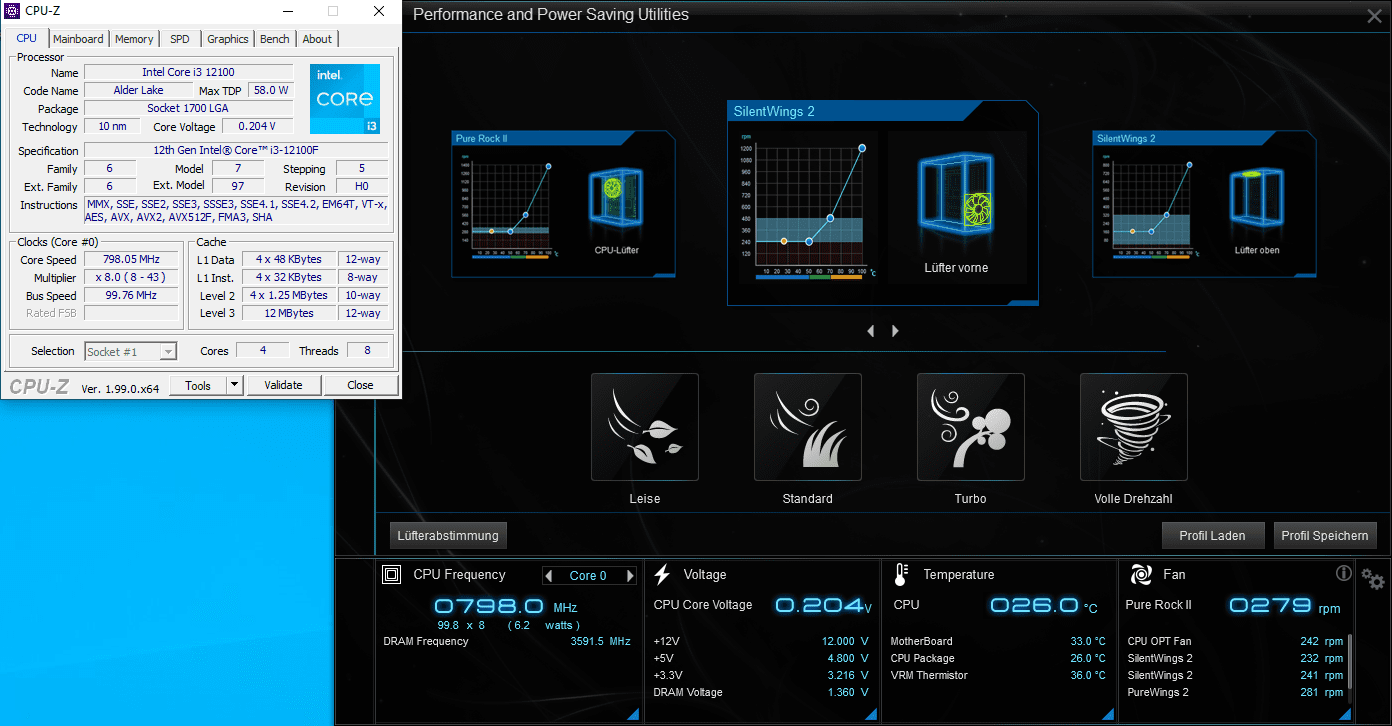Click the SilentWings 2 row showing 232 rpm
The width and height of the screenshot is (1392, 726).
1235,658
